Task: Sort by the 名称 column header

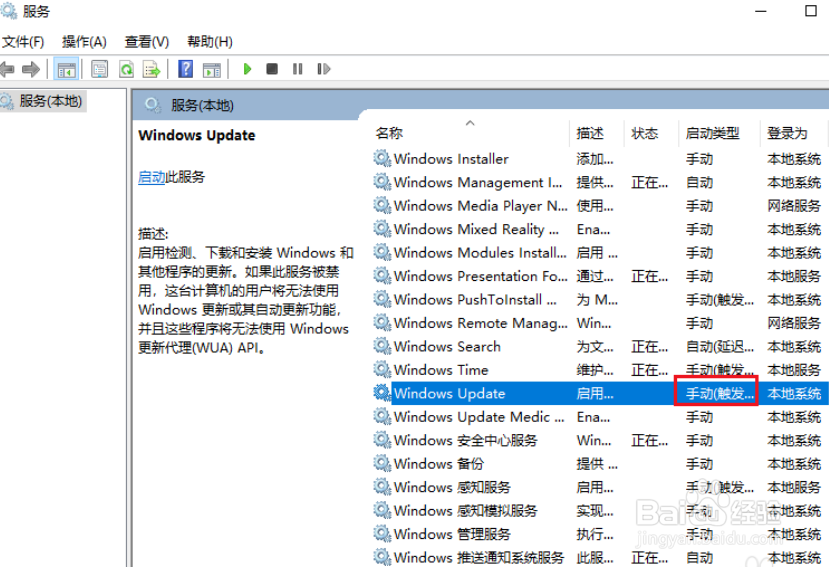Action: click(x=389, y=133)
